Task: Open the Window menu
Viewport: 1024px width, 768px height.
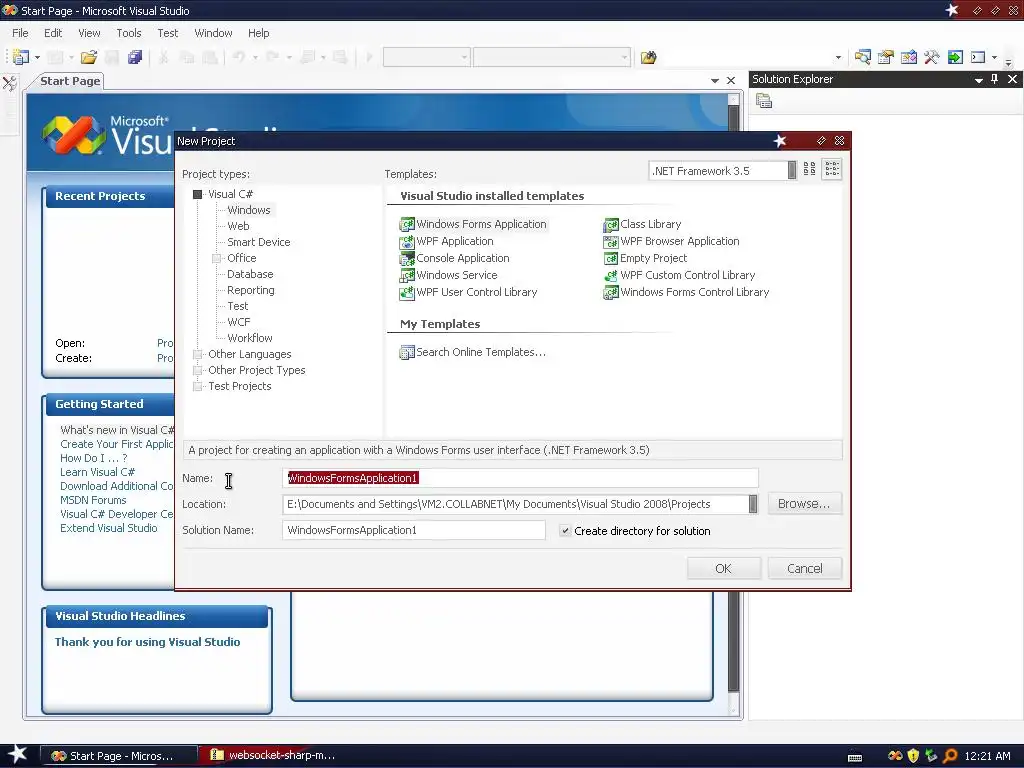Action: (x=214, y=33)
